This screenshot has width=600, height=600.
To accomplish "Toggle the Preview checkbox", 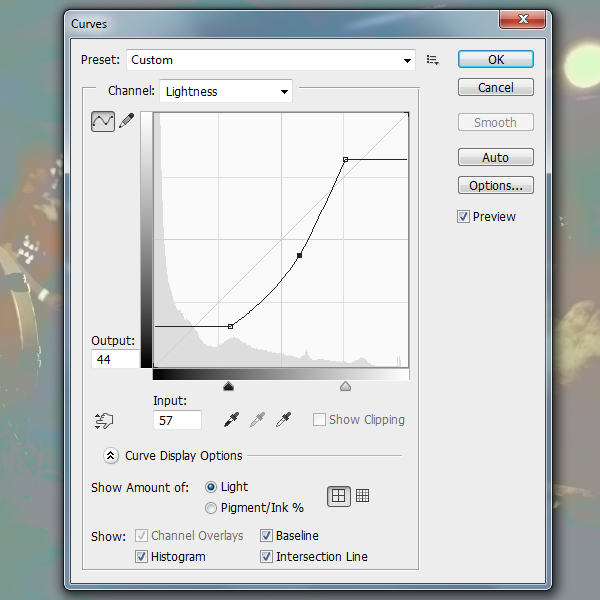I will (463, 217).
